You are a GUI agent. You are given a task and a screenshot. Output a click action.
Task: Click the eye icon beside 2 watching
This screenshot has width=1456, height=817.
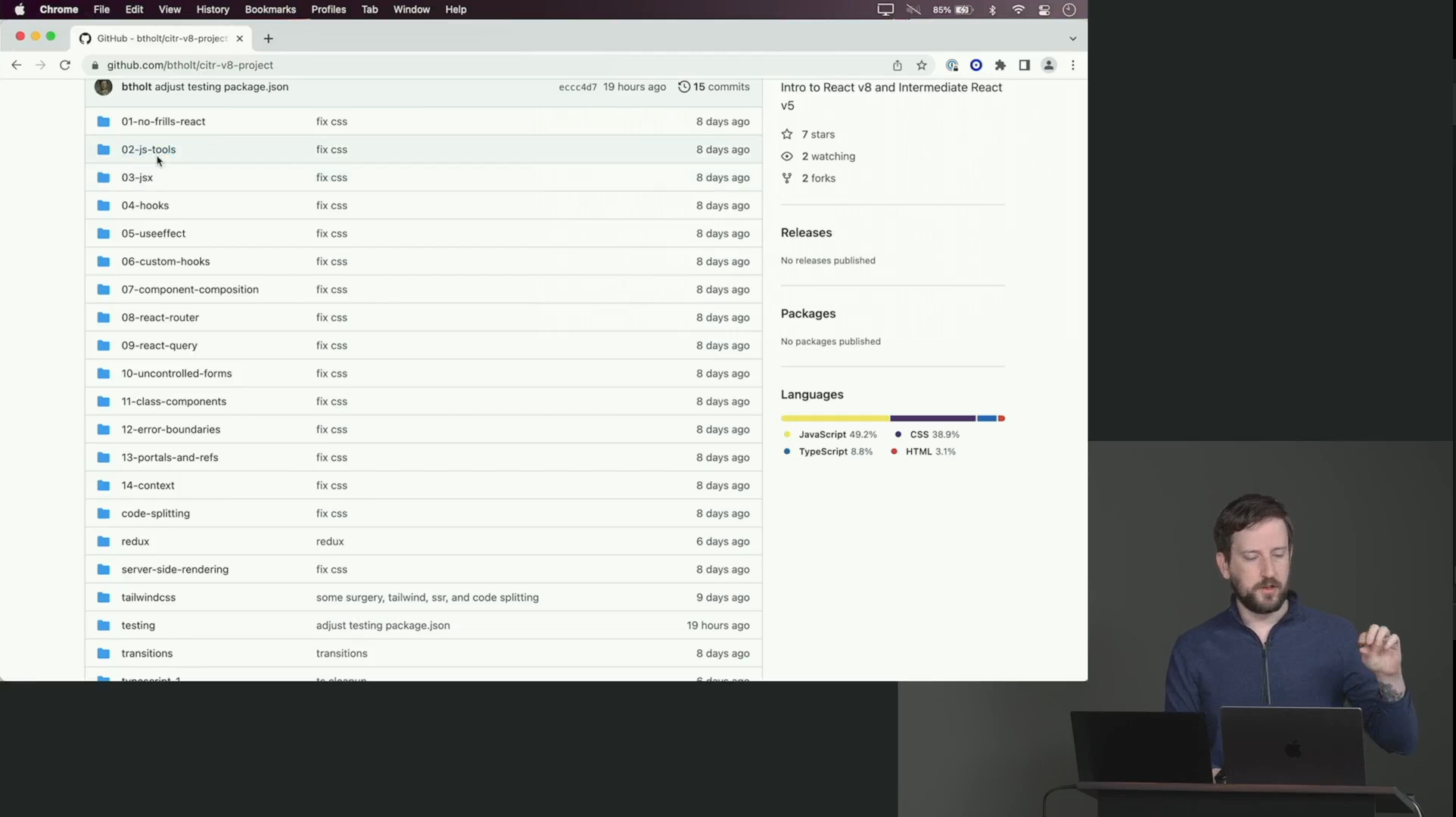click(x=787, y=156)
